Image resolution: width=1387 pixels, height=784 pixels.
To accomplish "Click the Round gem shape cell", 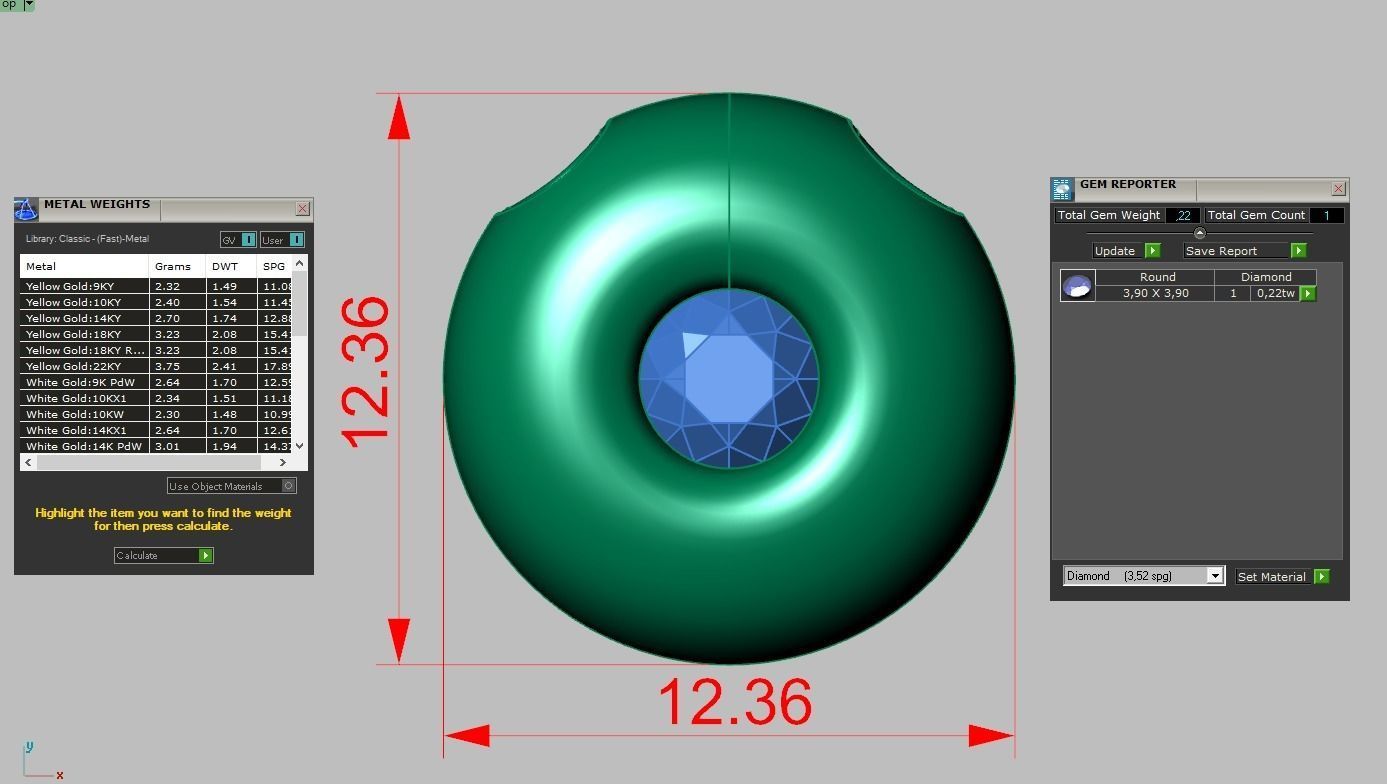I will (x=1157, y=277).
